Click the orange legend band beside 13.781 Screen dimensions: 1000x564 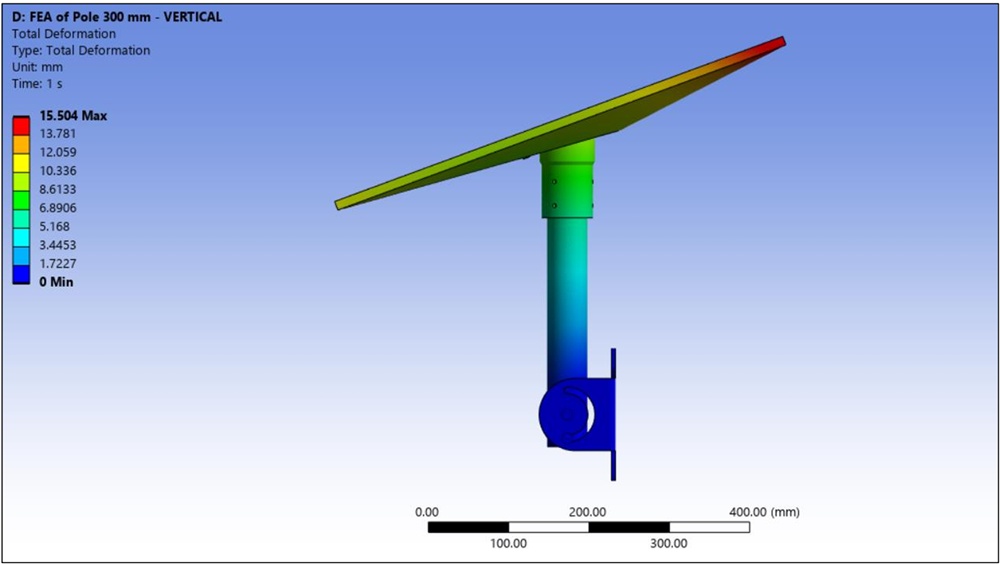click(x=22, y=144)
